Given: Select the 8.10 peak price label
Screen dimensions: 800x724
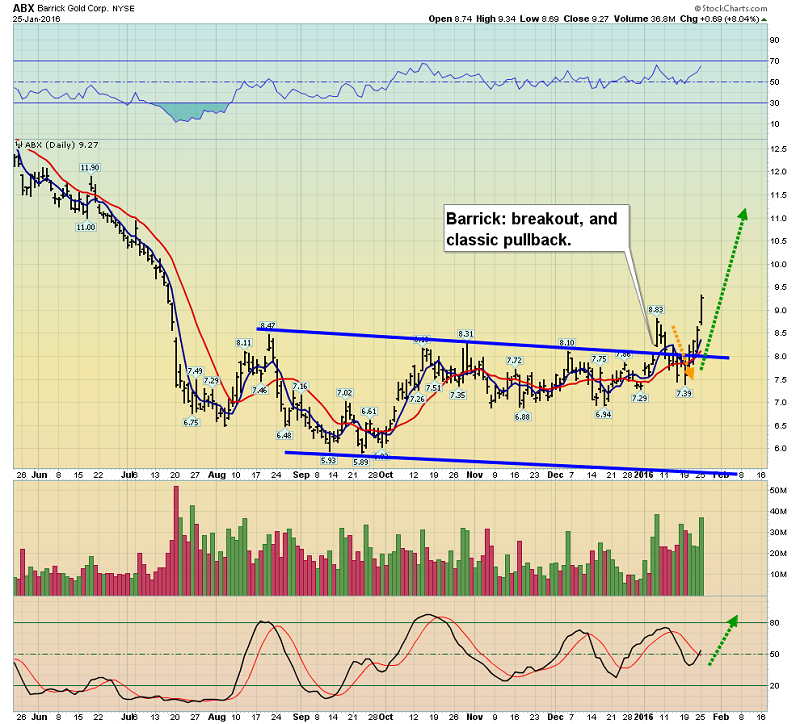Looking at the screenshot, I should pos(567,343).
